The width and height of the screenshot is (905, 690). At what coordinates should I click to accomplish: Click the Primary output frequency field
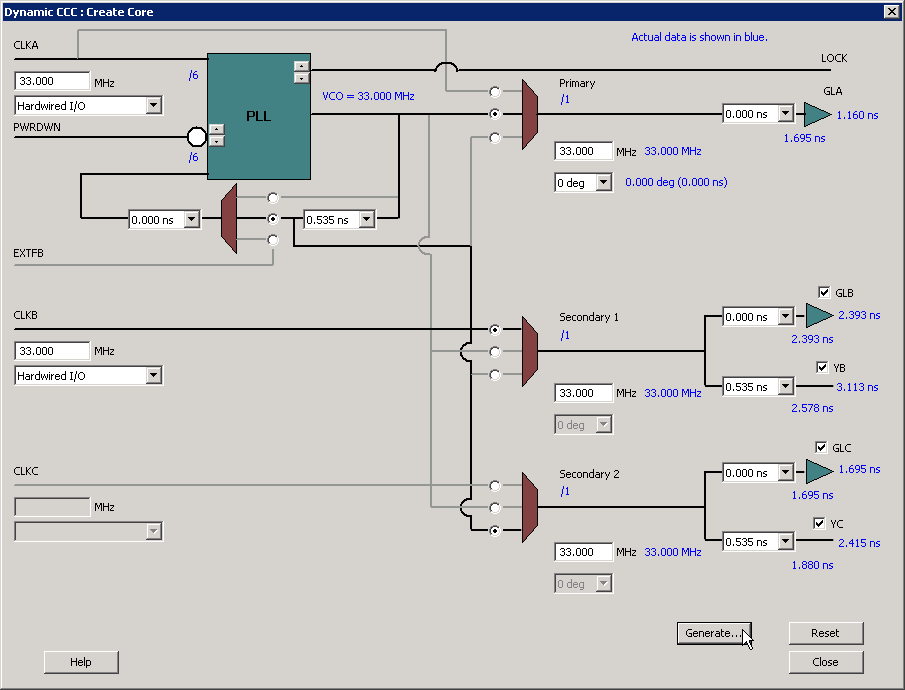click(583, 151)
